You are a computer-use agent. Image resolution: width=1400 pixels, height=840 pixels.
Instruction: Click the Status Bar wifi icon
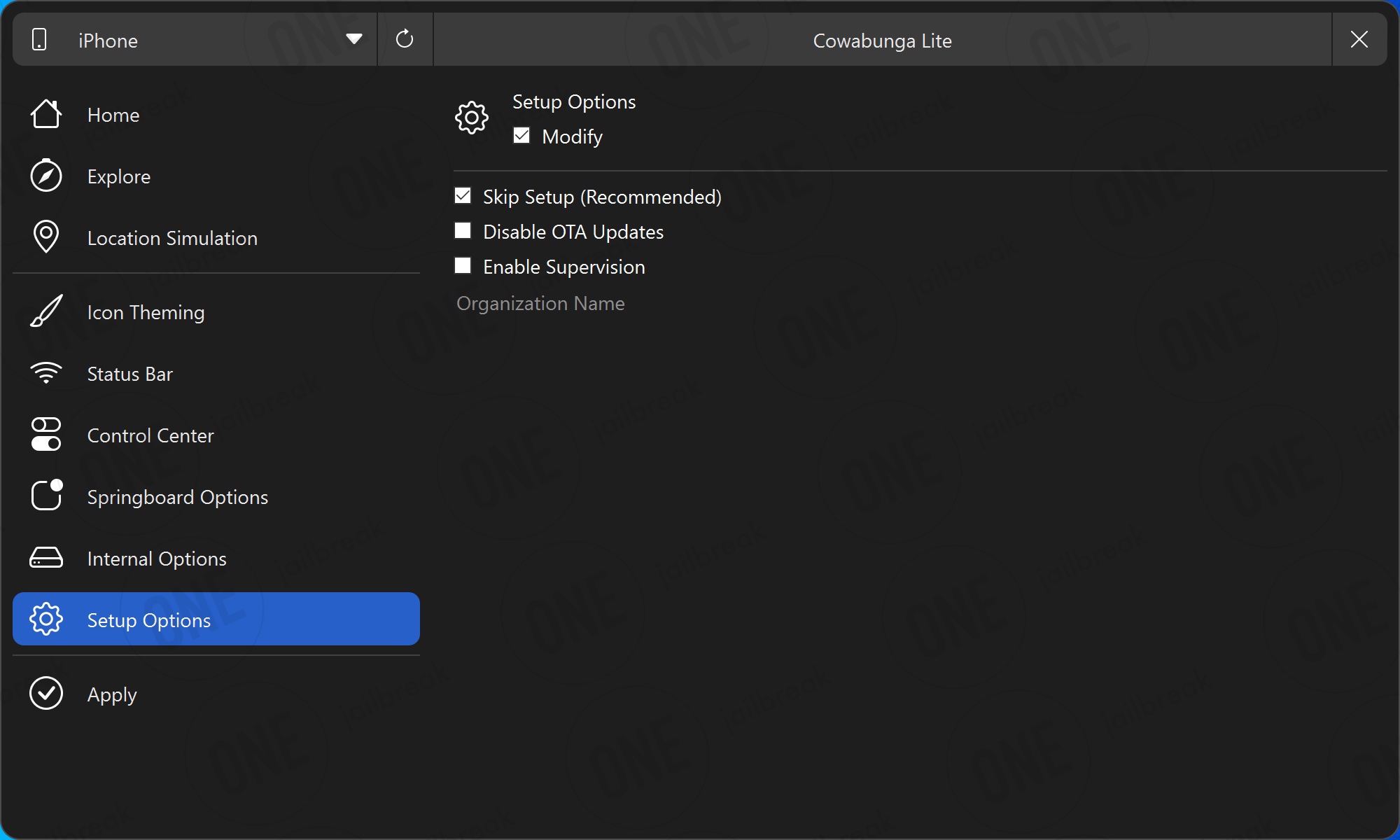pos(46,373)
